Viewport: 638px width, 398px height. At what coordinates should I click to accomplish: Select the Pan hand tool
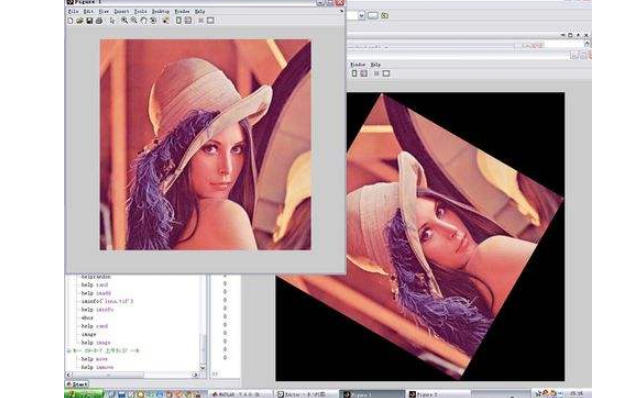pyautogui.click(x=144, y=20)
